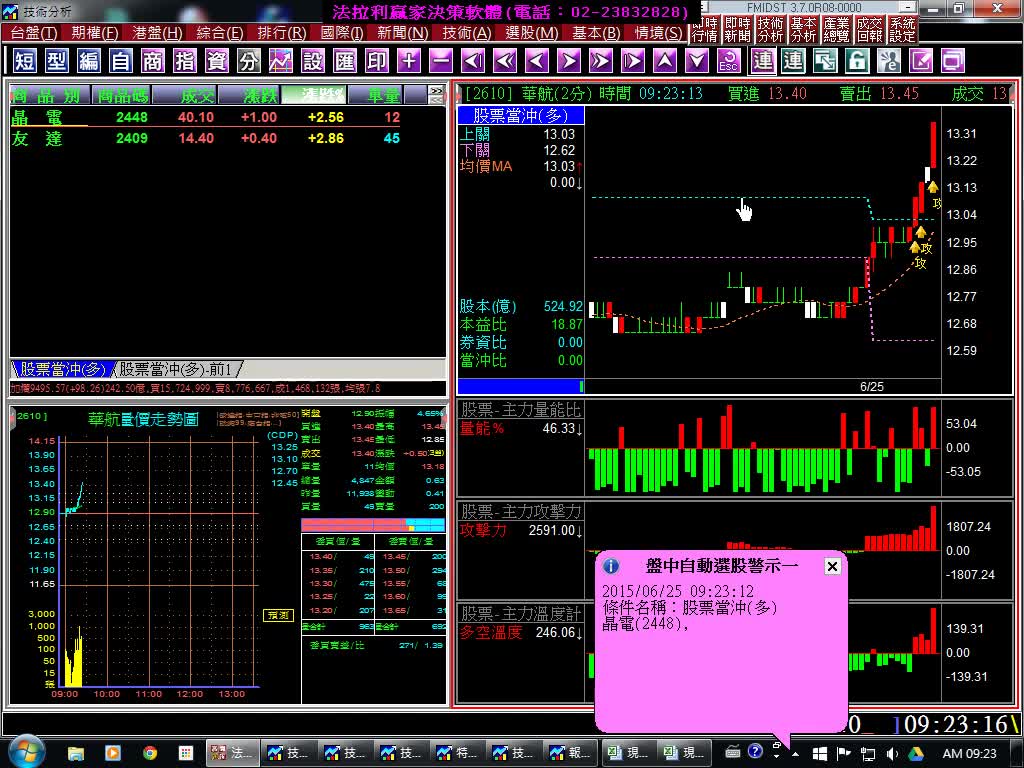Open the 情境(S) menu
This screenshot has width=1024, height=768.
(x=658, y=33)
